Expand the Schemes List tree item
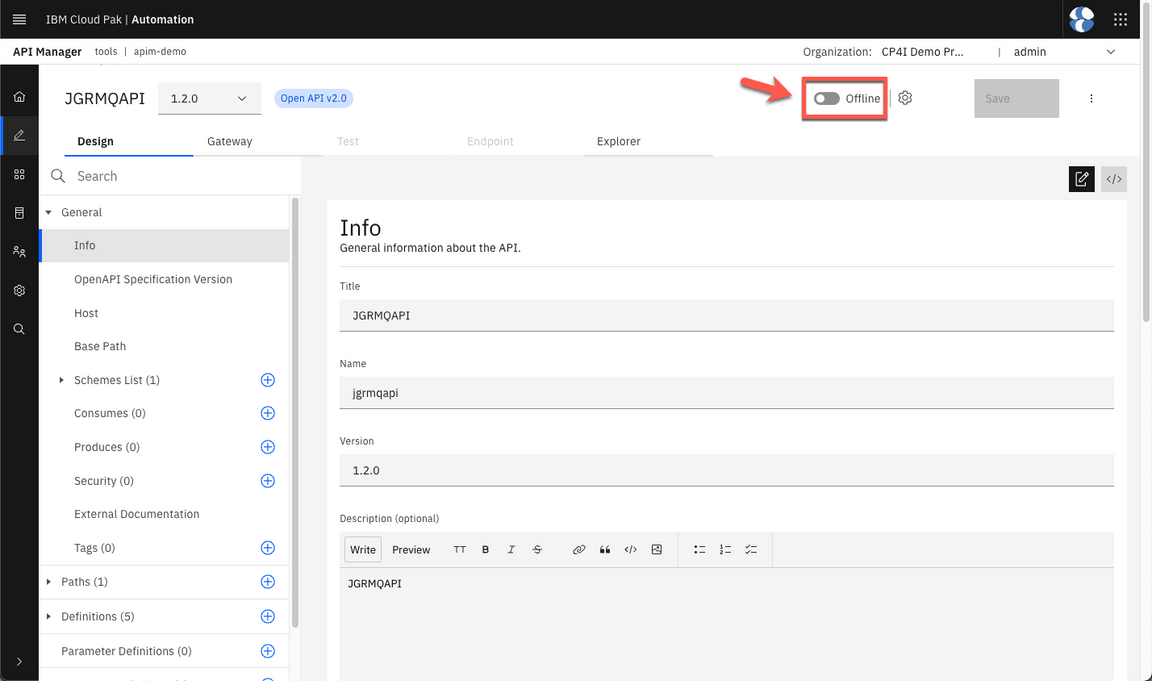The height and width of the screenshot is (681, 1152). pyautogui.click(x=62, y=380)
